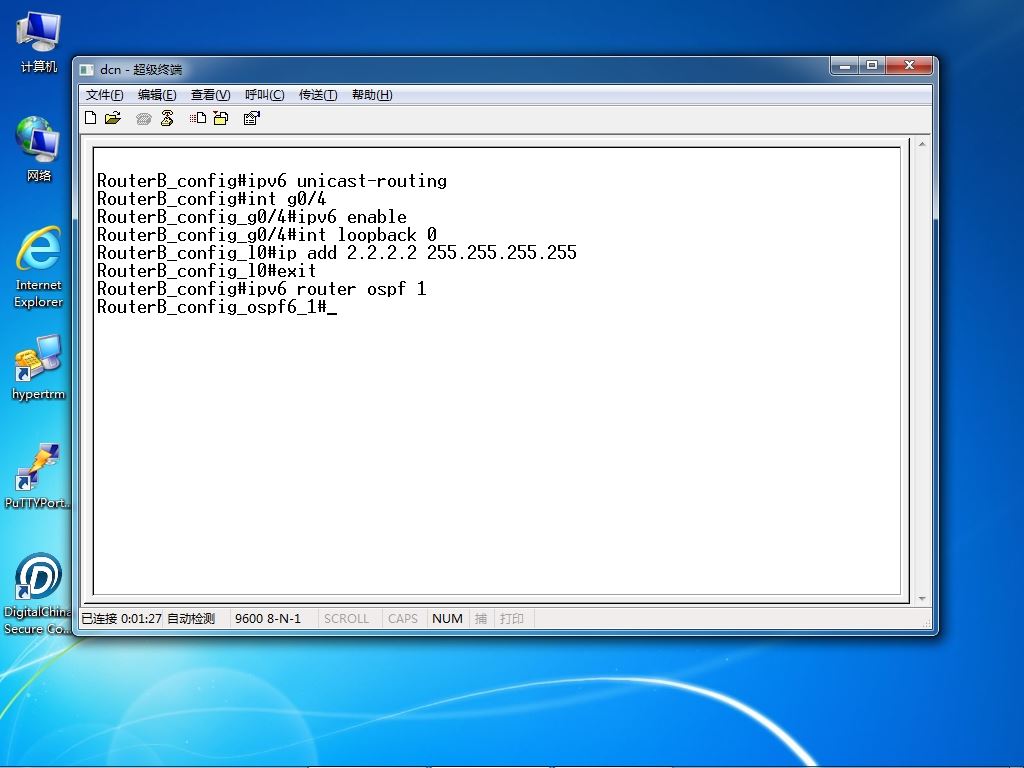The image size is (1024, 768).
Task: Click the Send file toolbar icon
Action: (198, 118)
